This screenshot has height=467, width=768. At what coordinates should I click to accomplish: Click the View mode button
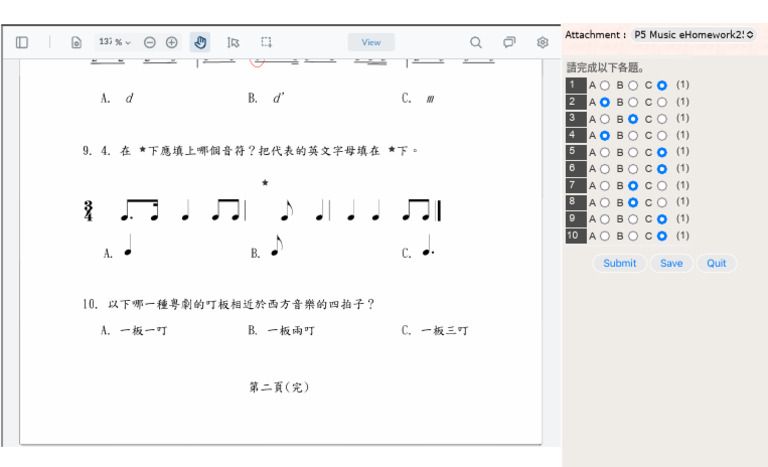click(x=371, y=43)
